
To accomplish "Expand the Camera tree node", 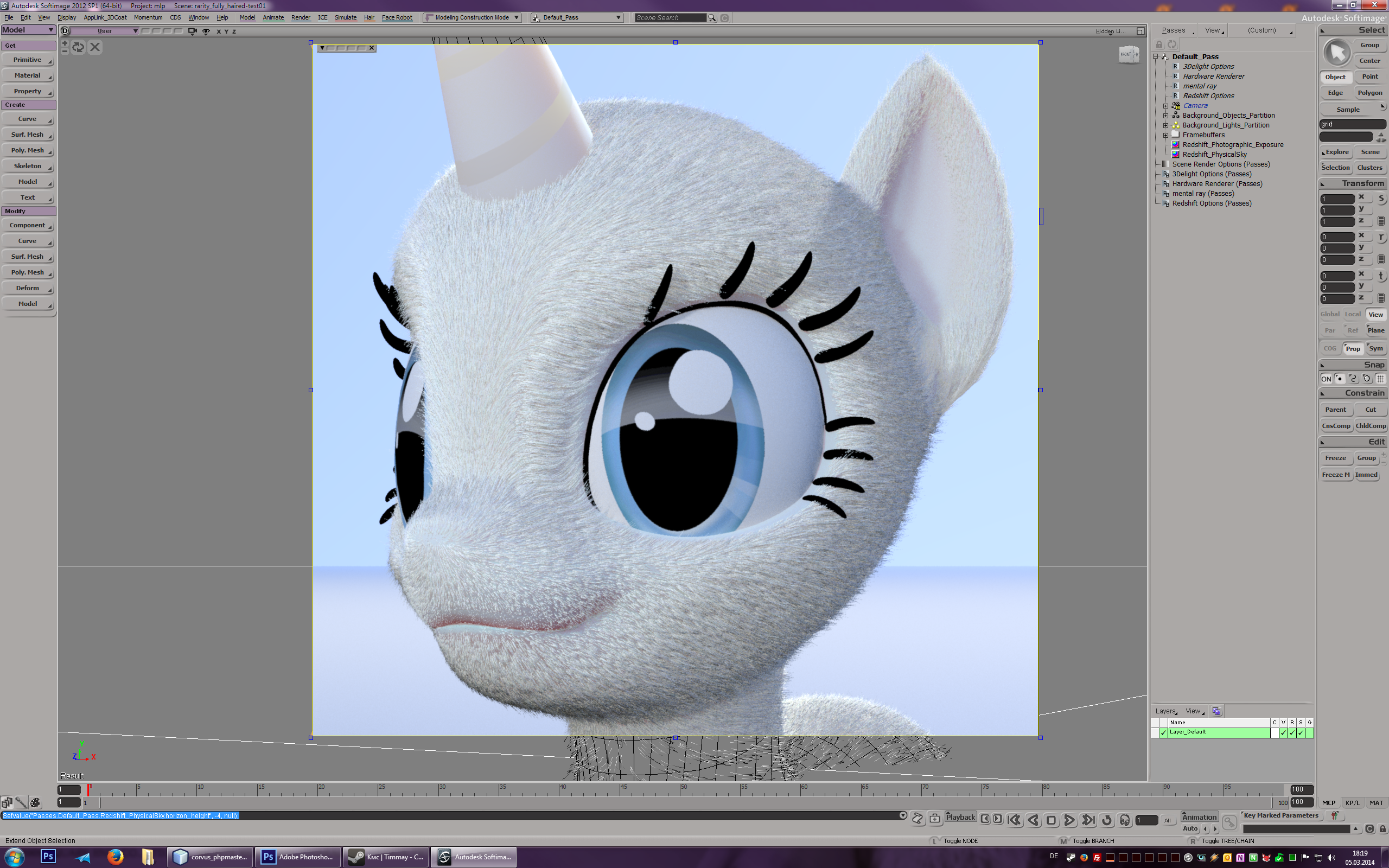I will point(1165,106).
